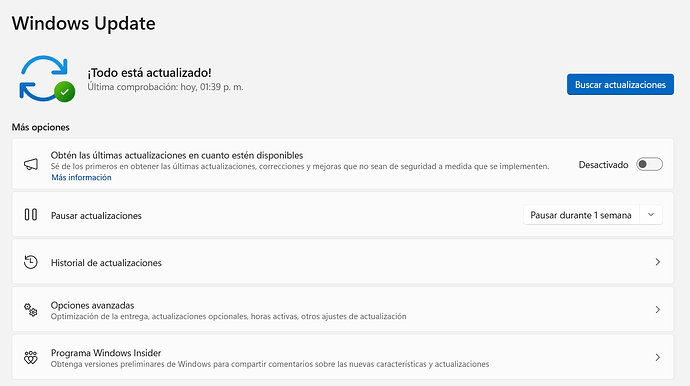Open Opciones avanzadas settings
690x386 pixels.
(342, 309)
